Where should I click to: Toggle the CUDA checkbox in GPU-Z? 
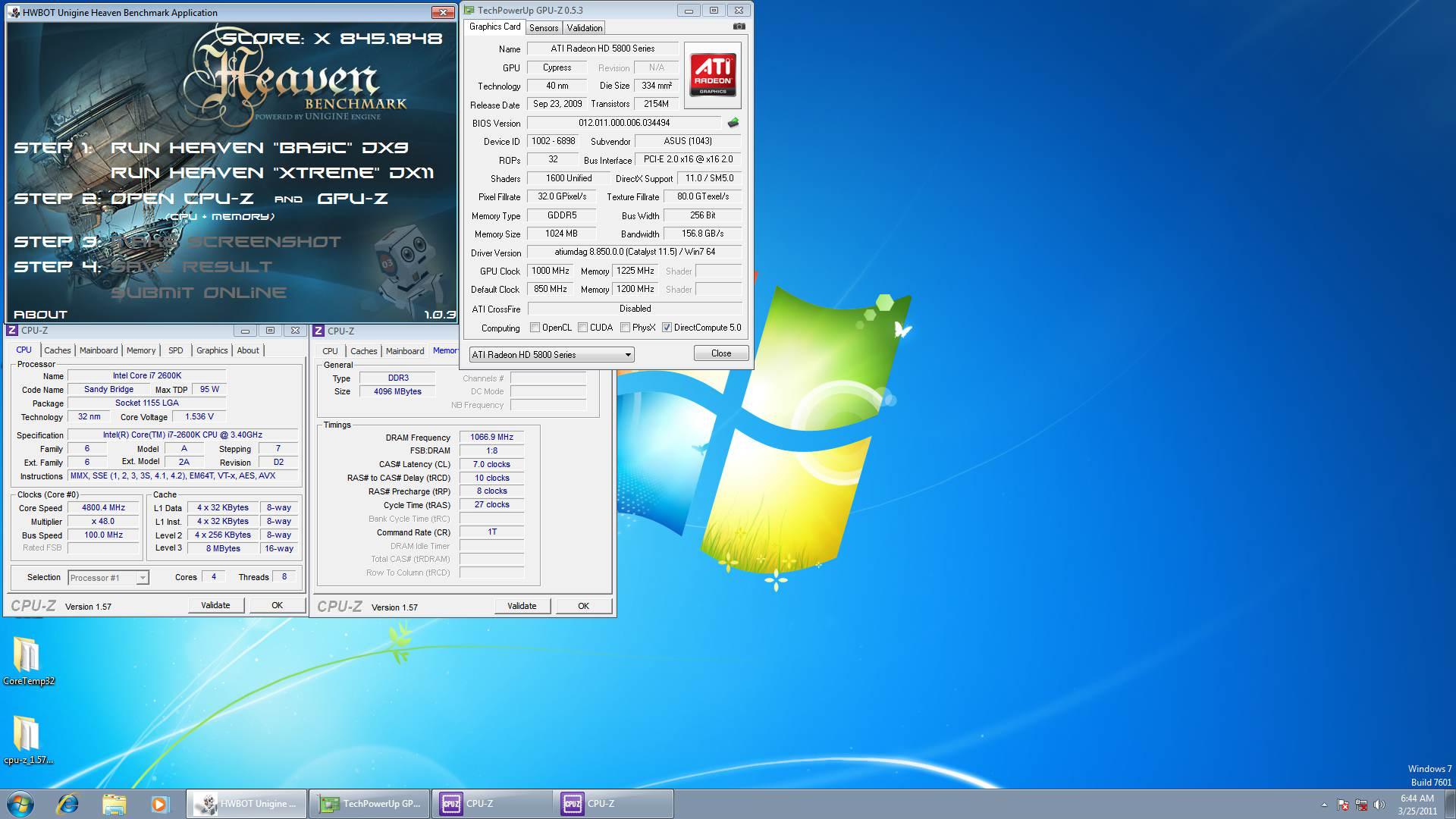point(582,328)
